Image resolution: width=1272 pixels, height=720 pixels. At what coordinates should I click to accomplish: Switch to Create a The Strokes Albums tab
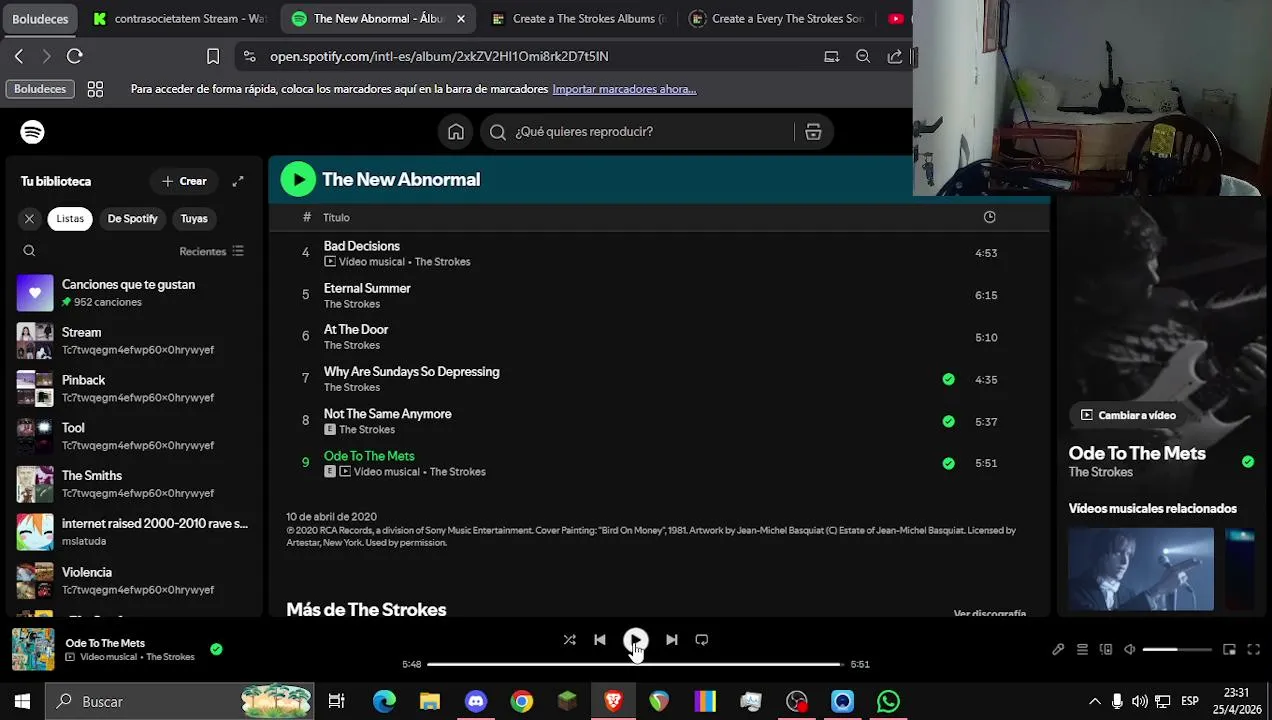tap(577, 19)
